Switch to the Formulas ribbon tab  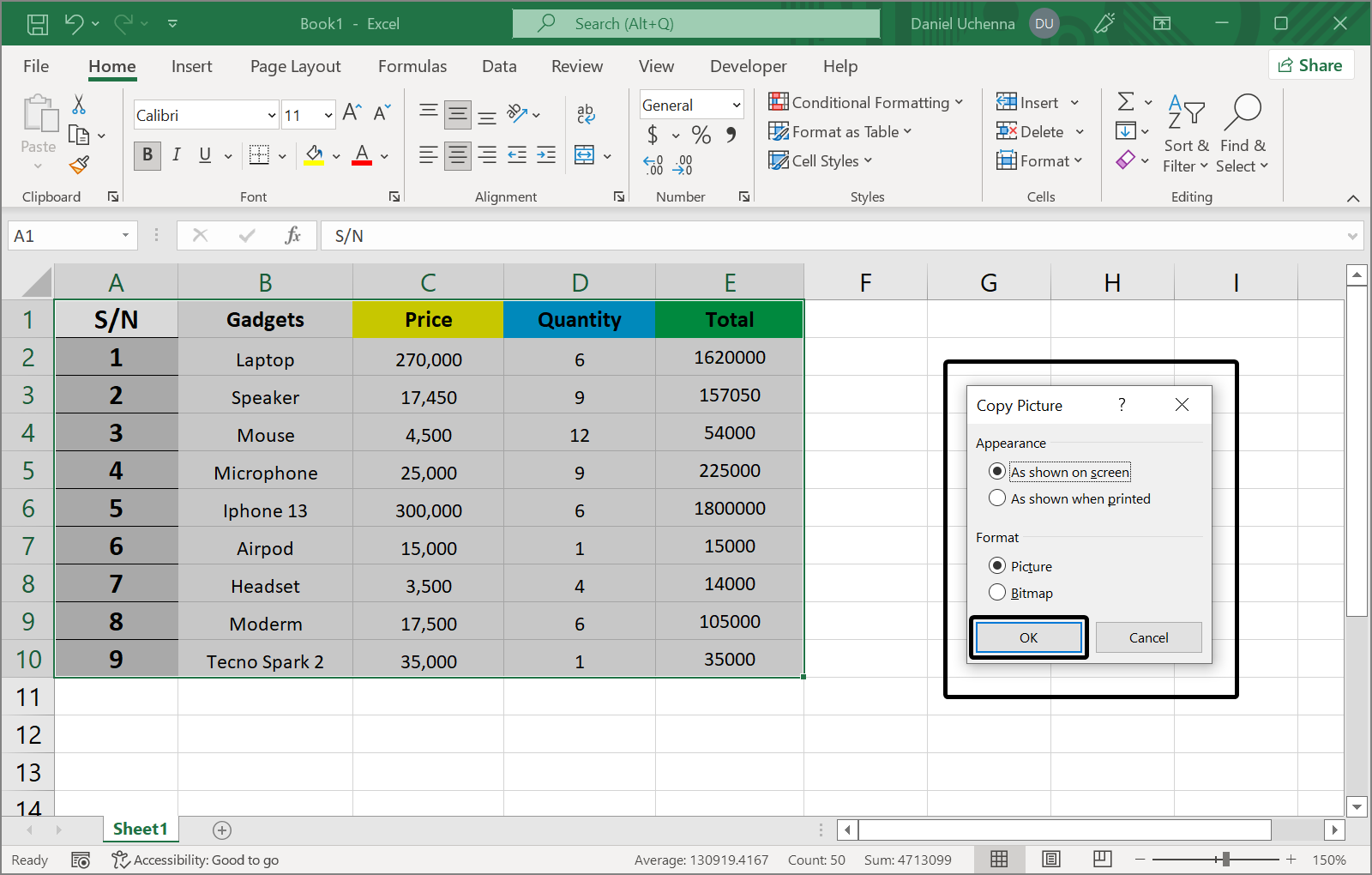412,66
